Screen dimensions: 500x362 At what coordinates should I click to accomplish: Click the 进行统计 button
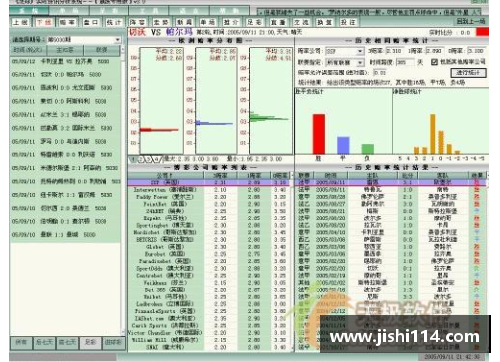point(468,72)
